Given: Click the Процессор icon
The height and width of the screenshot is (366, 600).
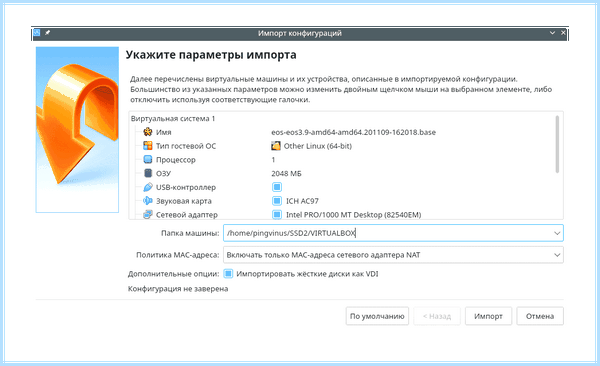Looking at the screenshot, I should tap(148, 160).
